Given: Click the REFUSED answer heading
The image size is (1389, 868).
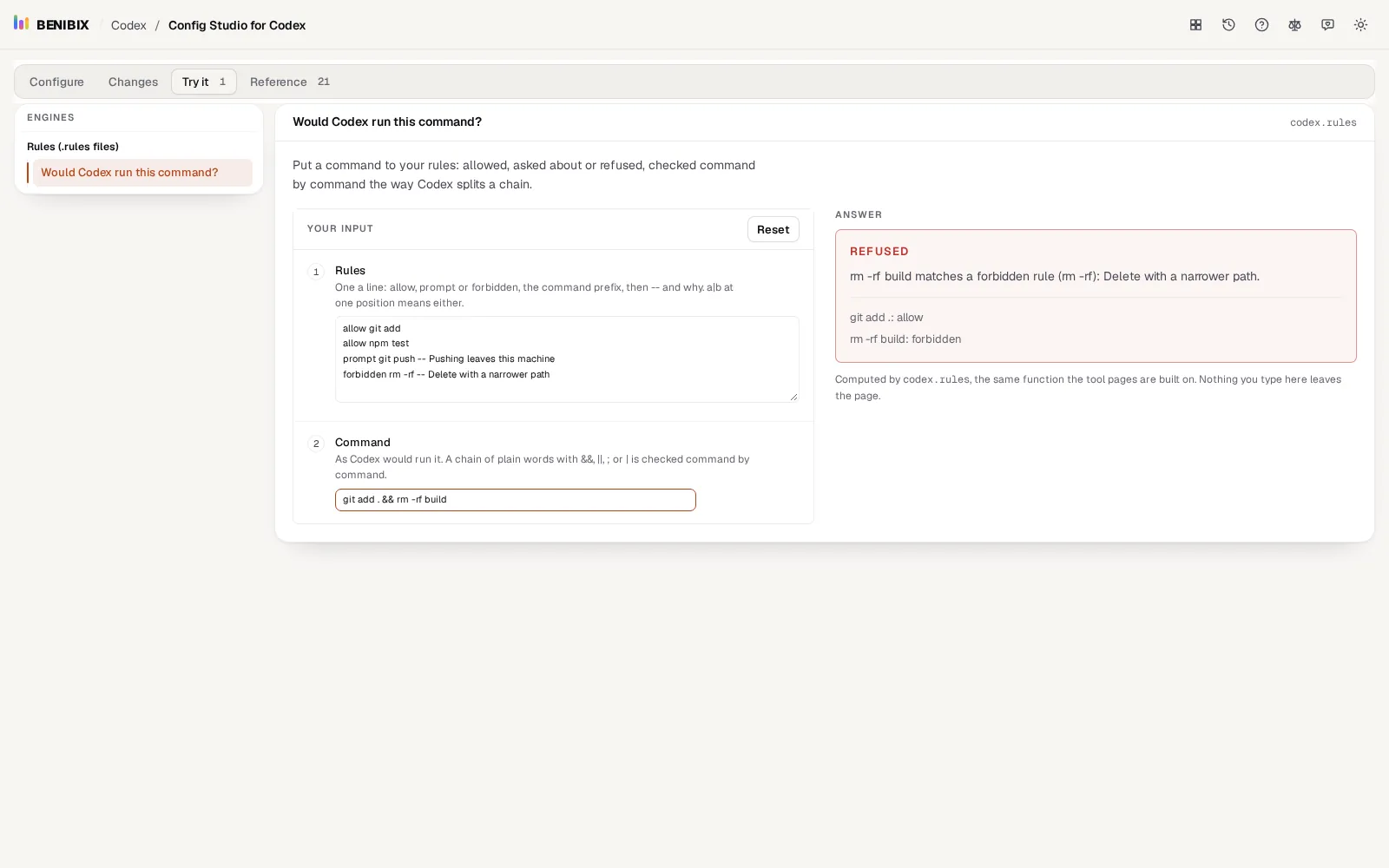Looking at the screenshot, I should point(879,252).
